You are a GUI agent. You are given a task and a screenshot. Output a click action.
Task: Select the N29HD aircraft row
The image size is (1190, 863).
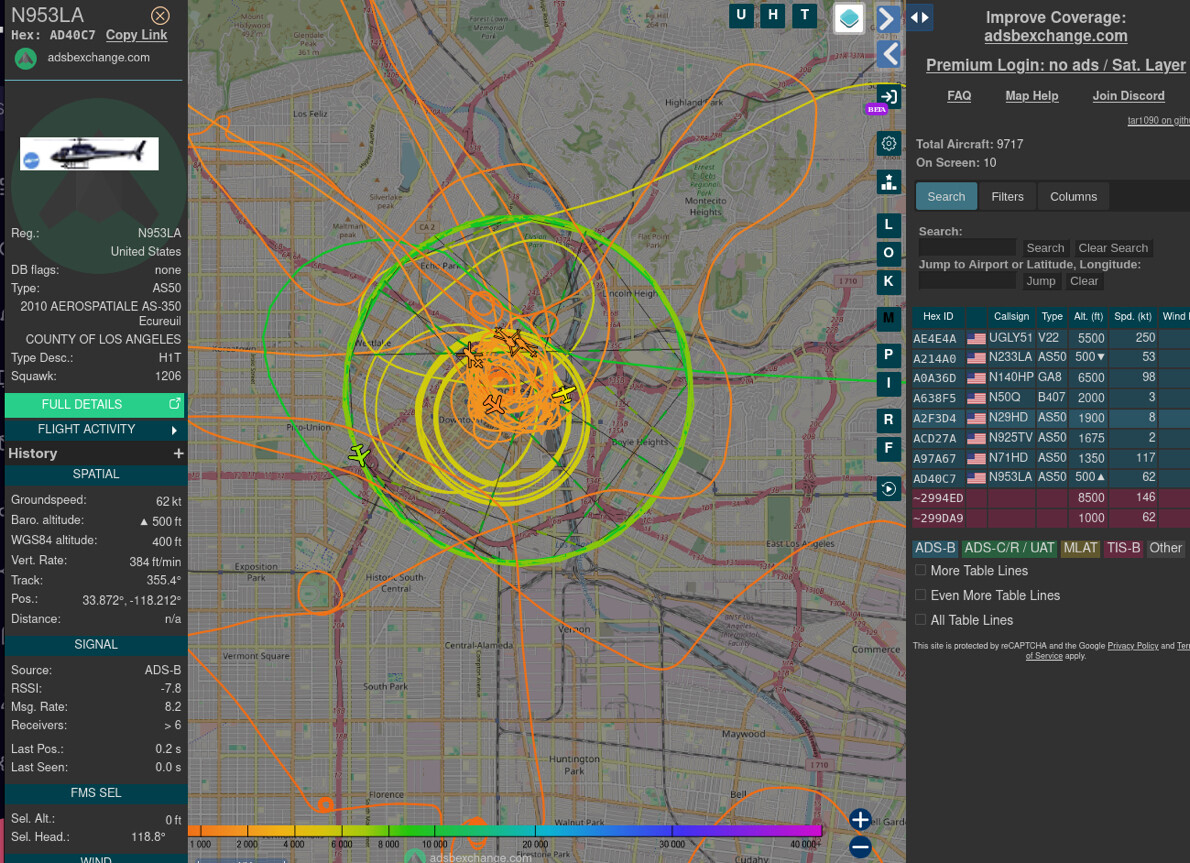coord(1051,418)
